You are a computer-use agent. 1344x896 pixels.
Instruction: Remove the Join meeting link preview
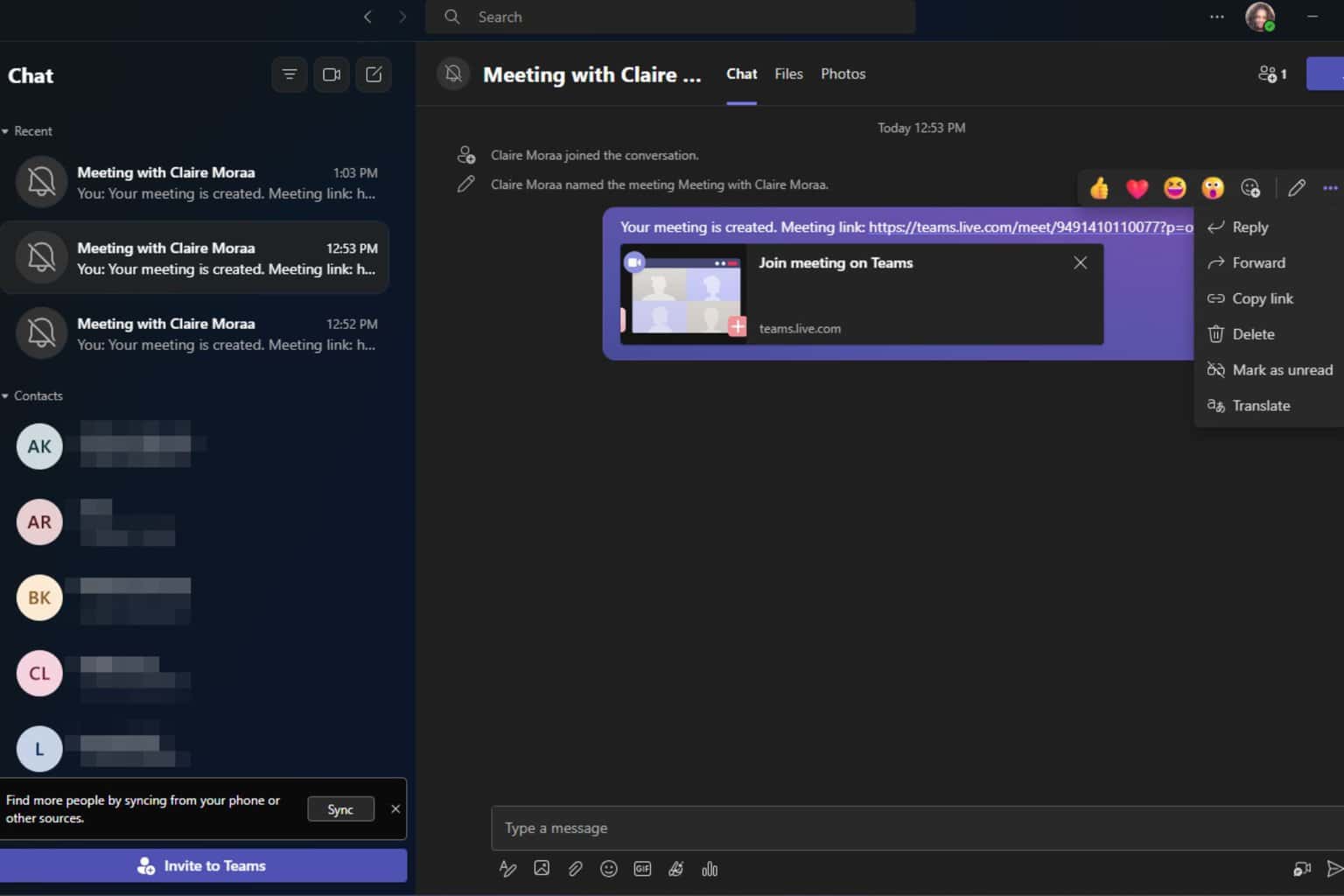1081,262
